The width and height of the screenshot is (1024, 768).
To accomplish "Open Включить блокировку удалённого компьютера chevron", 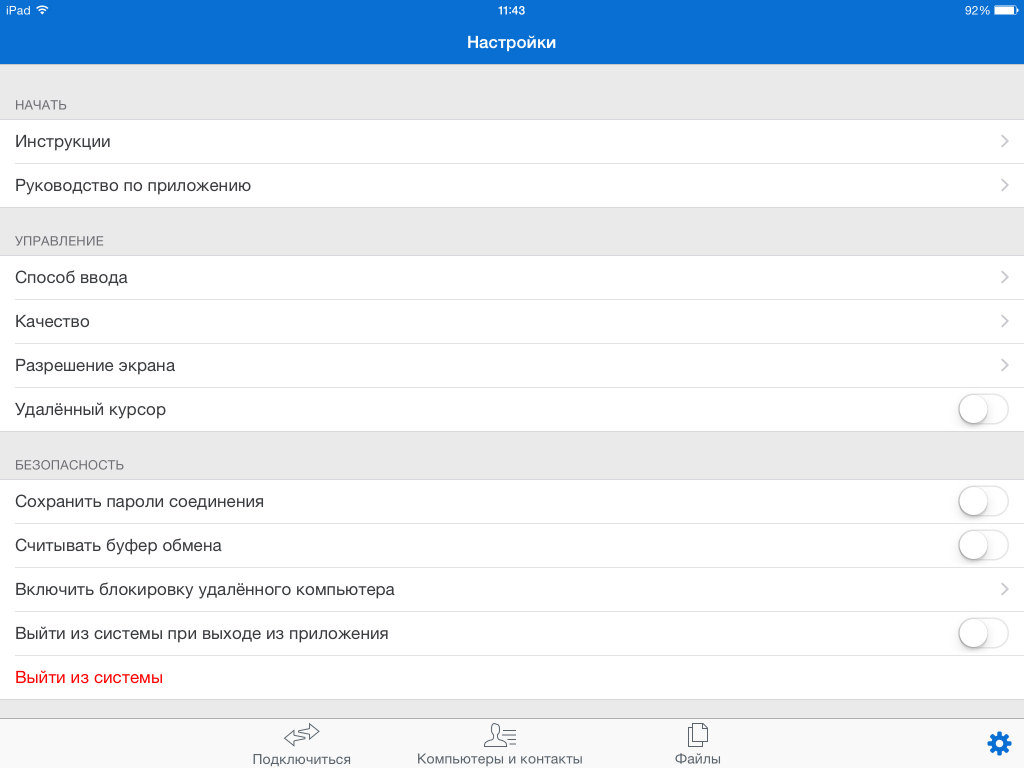I will click(x=1004, y=590).
